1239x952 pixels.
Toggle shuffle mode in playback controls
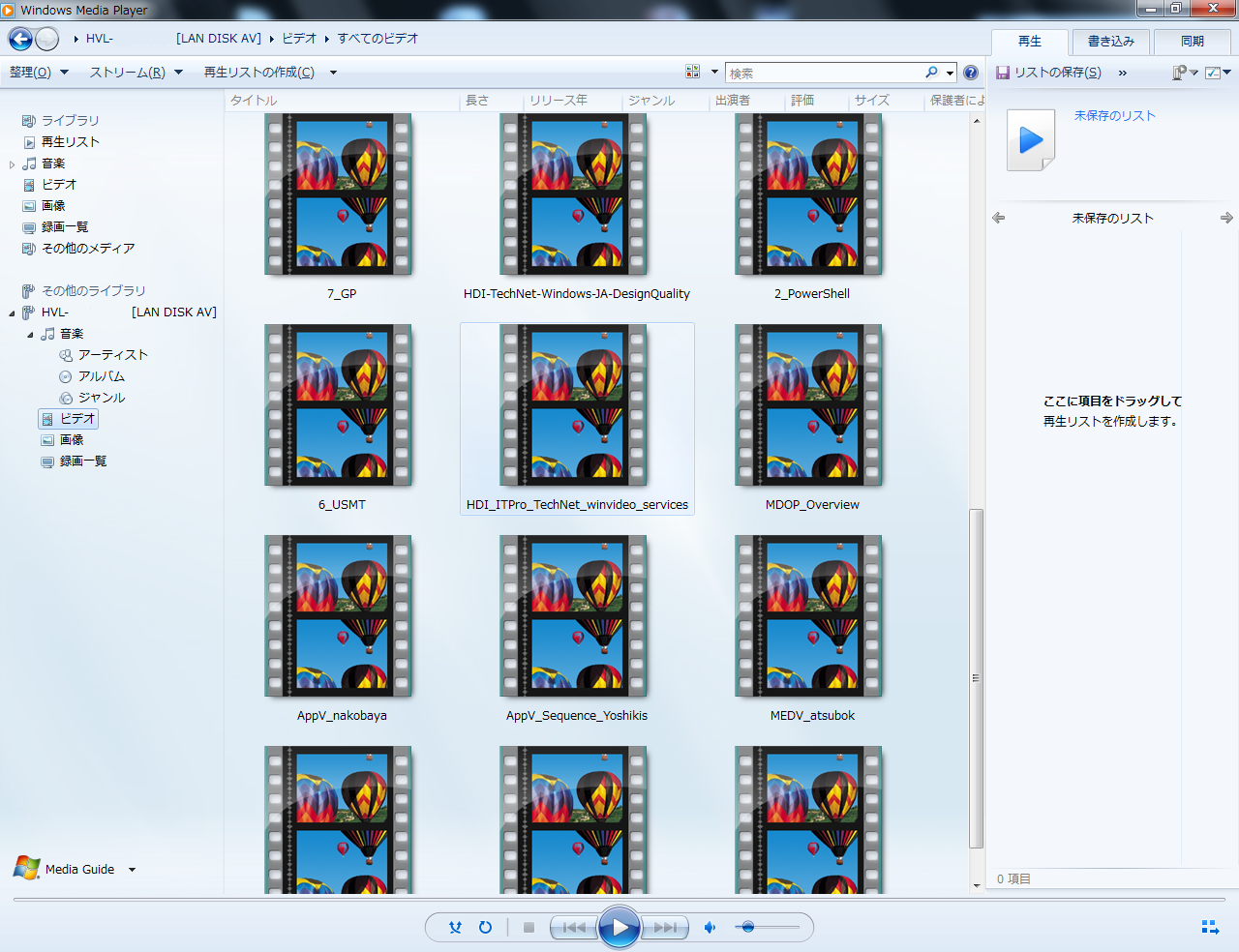click(x=455, y=928)
